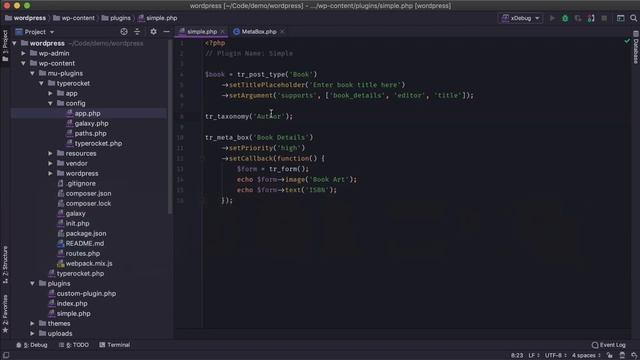Image resolution: width=640 pixels, height=360 pixels.
Task: Open the project structure window icon
Action: tap(620, 18)
